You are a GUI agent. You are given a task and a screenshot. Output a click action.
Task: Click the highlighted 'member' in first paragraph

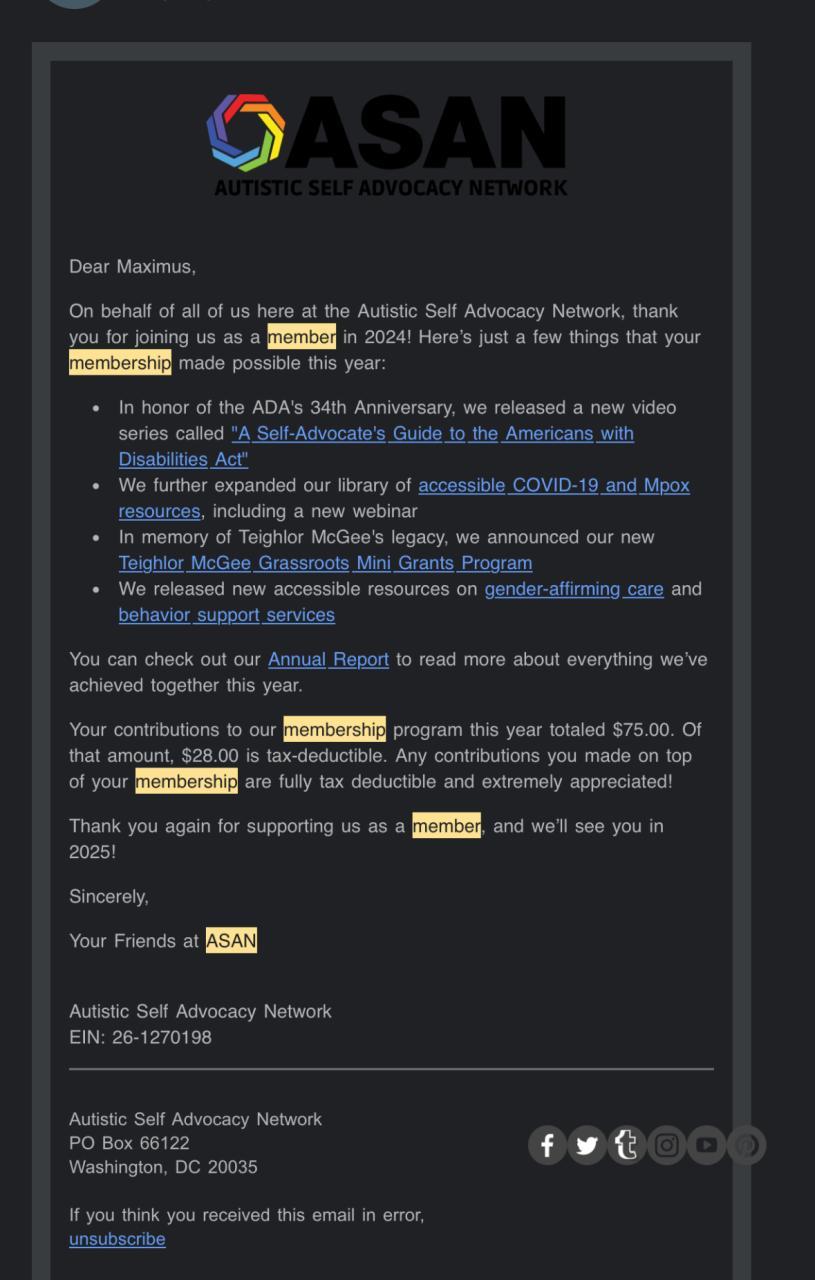[x=301, y=337]
